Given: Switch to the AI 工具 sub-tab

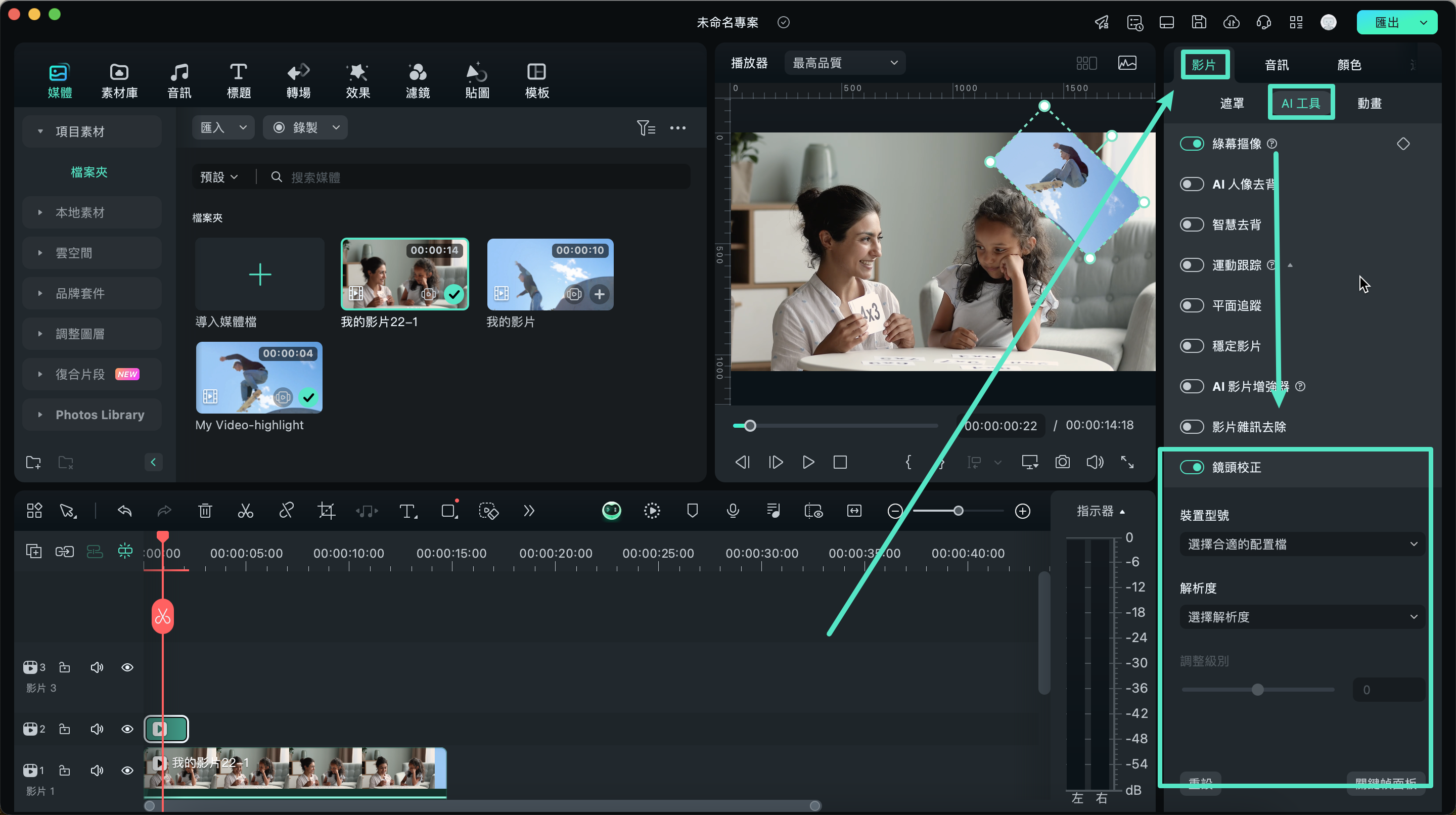Looking at the screenshot, I should pyautogui.click(x=1301, y=104).
